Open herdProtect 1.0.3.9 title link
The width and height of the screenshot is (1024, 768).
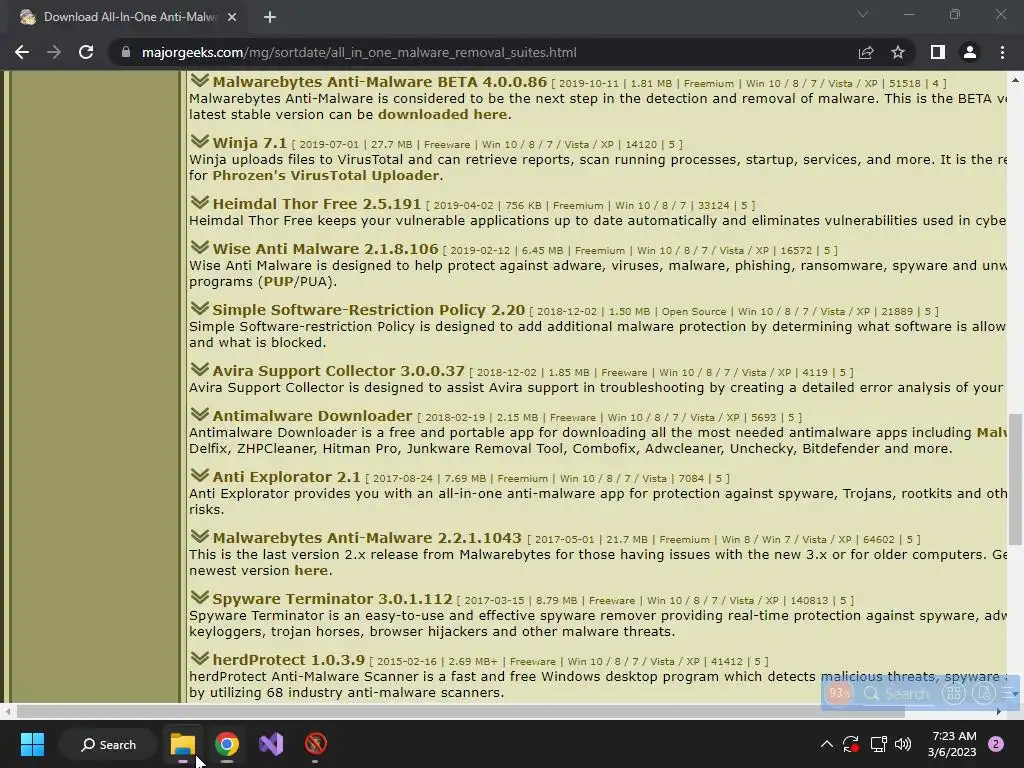289,660
